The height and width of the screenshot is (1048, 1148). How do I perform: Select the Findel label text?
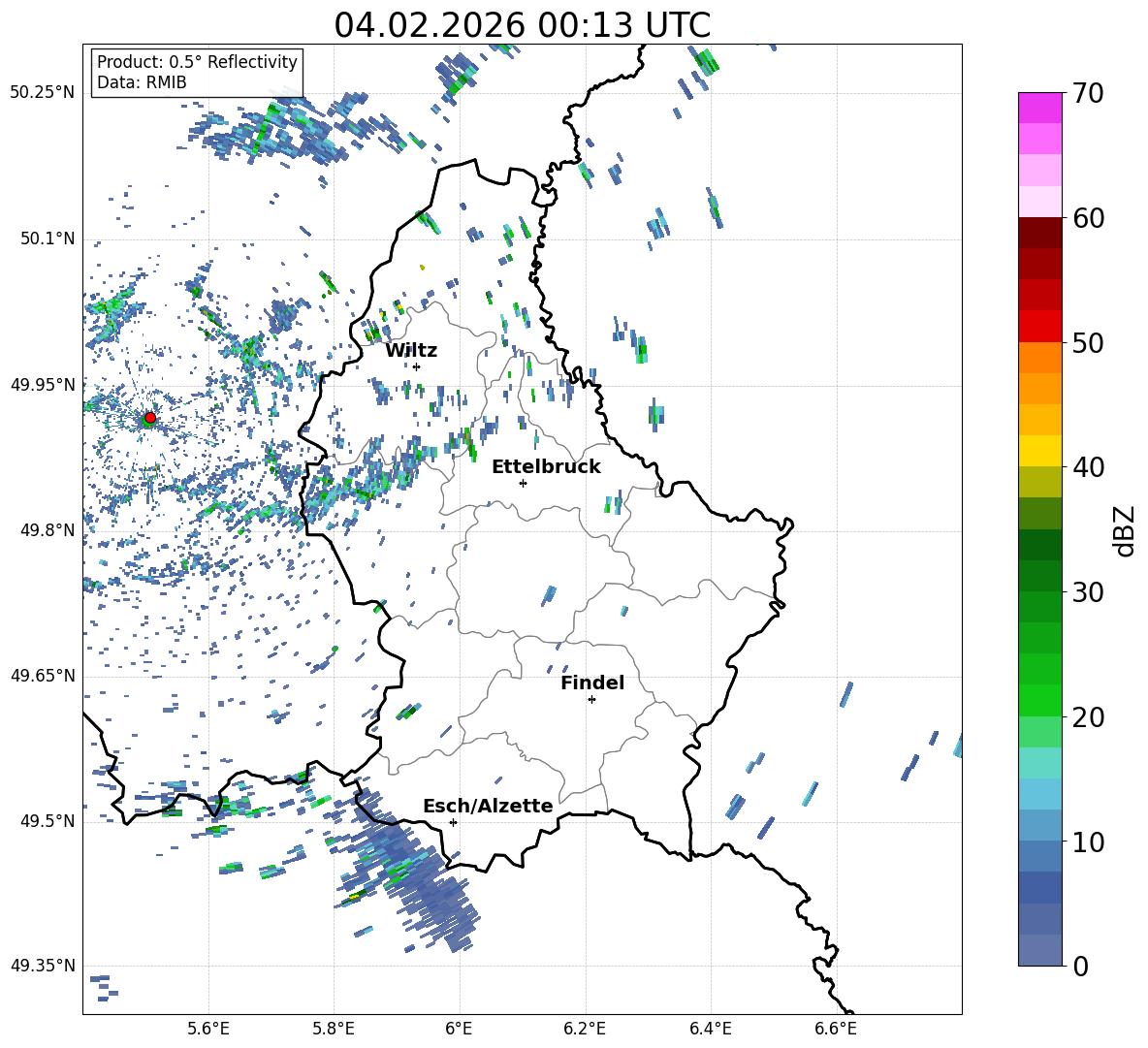point(592,683)
